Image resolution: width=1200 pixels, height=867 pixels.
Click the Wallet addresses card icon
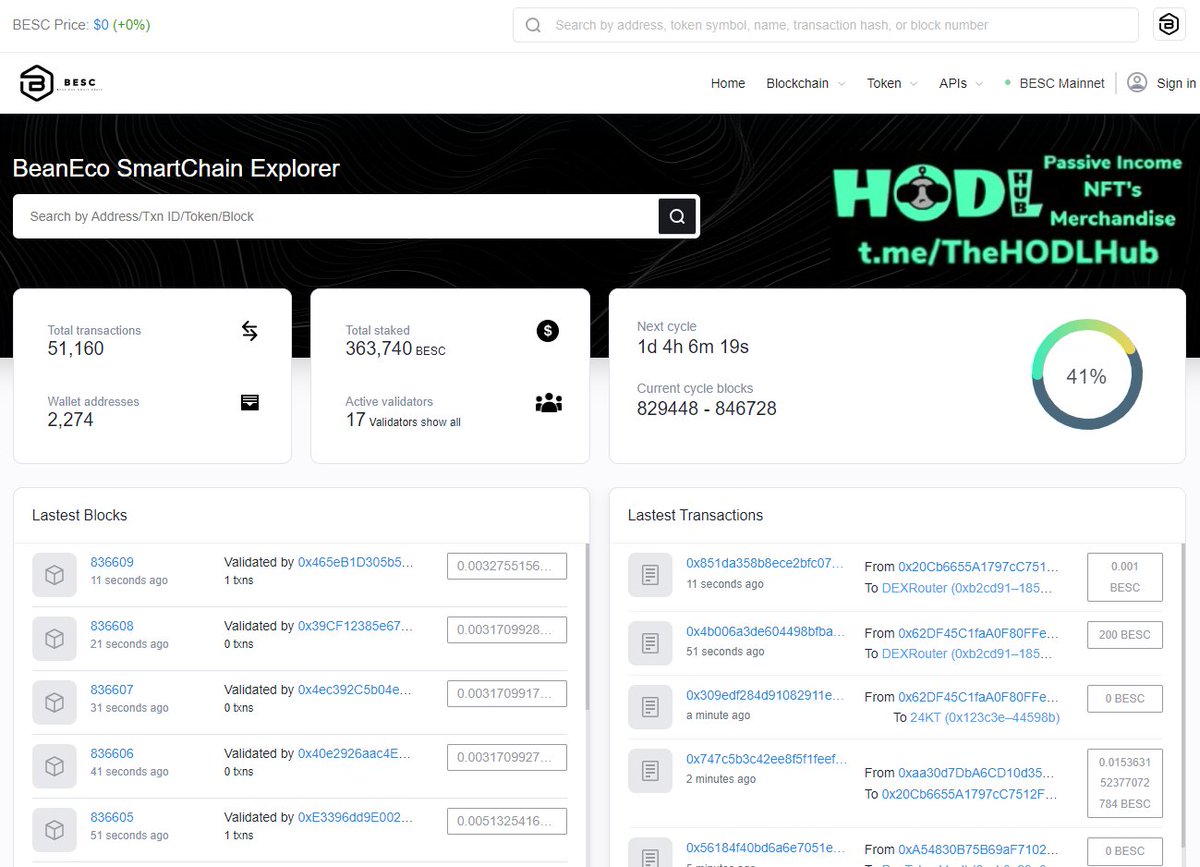pyautogui.click(x=250, y=402)
